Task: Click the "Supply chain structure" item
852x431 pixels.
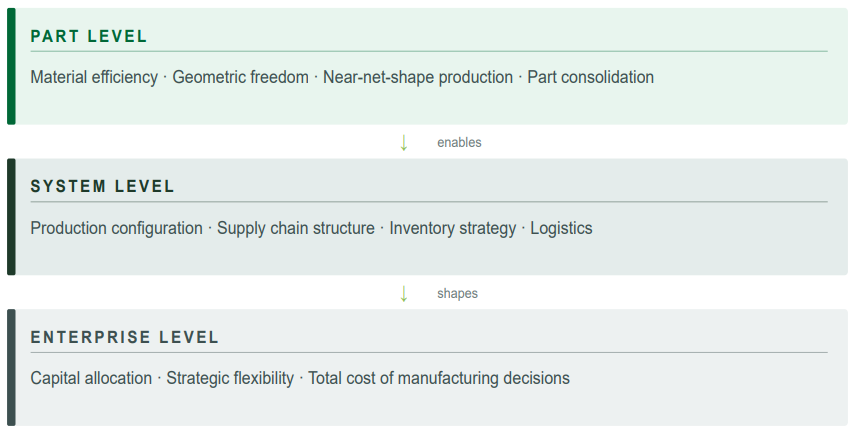Action: [296, 228]
